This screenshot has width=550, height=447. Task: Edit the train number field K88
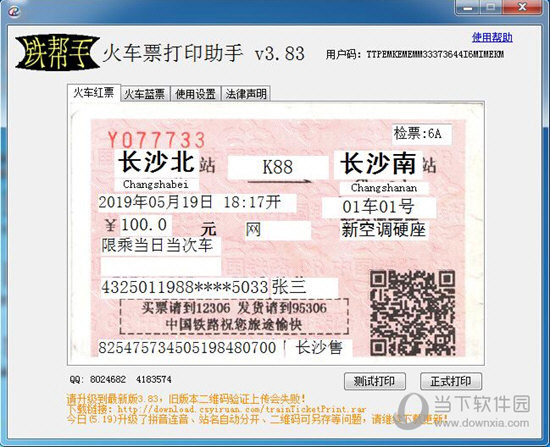pos(278,167)
